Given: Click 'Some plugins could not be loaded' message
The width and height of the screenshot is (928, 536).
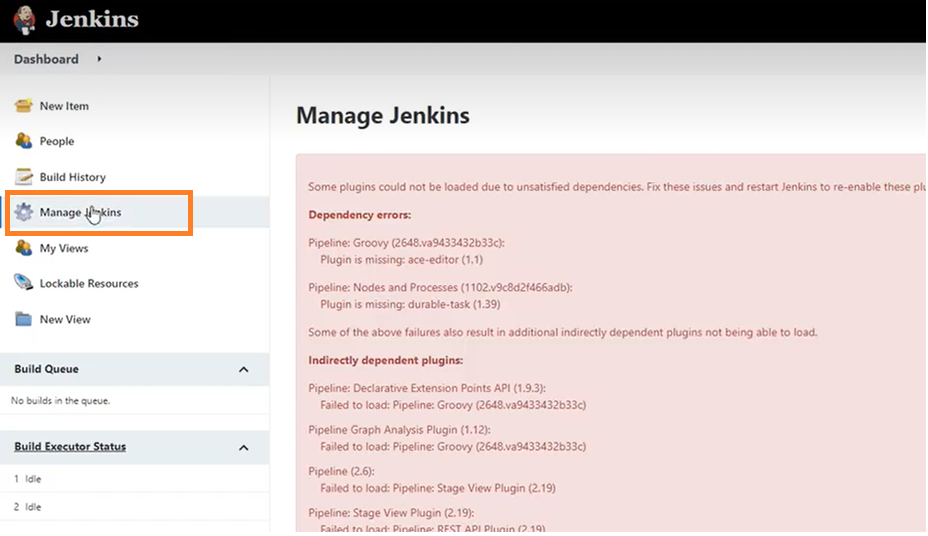Looking at the screenshot, I should click(x=616, y=187).
